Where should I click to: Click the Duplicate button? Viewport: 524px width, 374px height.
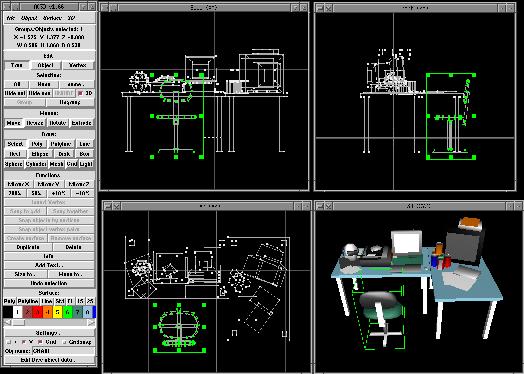point(28,247)
